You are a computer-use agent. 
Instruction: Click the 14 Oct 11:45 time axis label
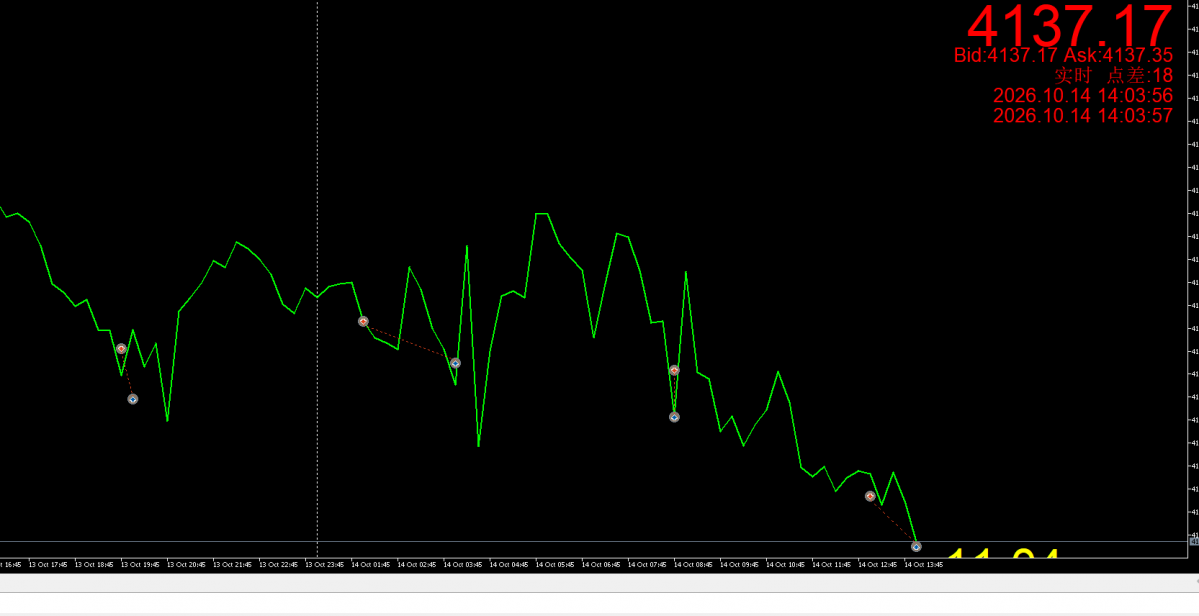click(831, 565)
